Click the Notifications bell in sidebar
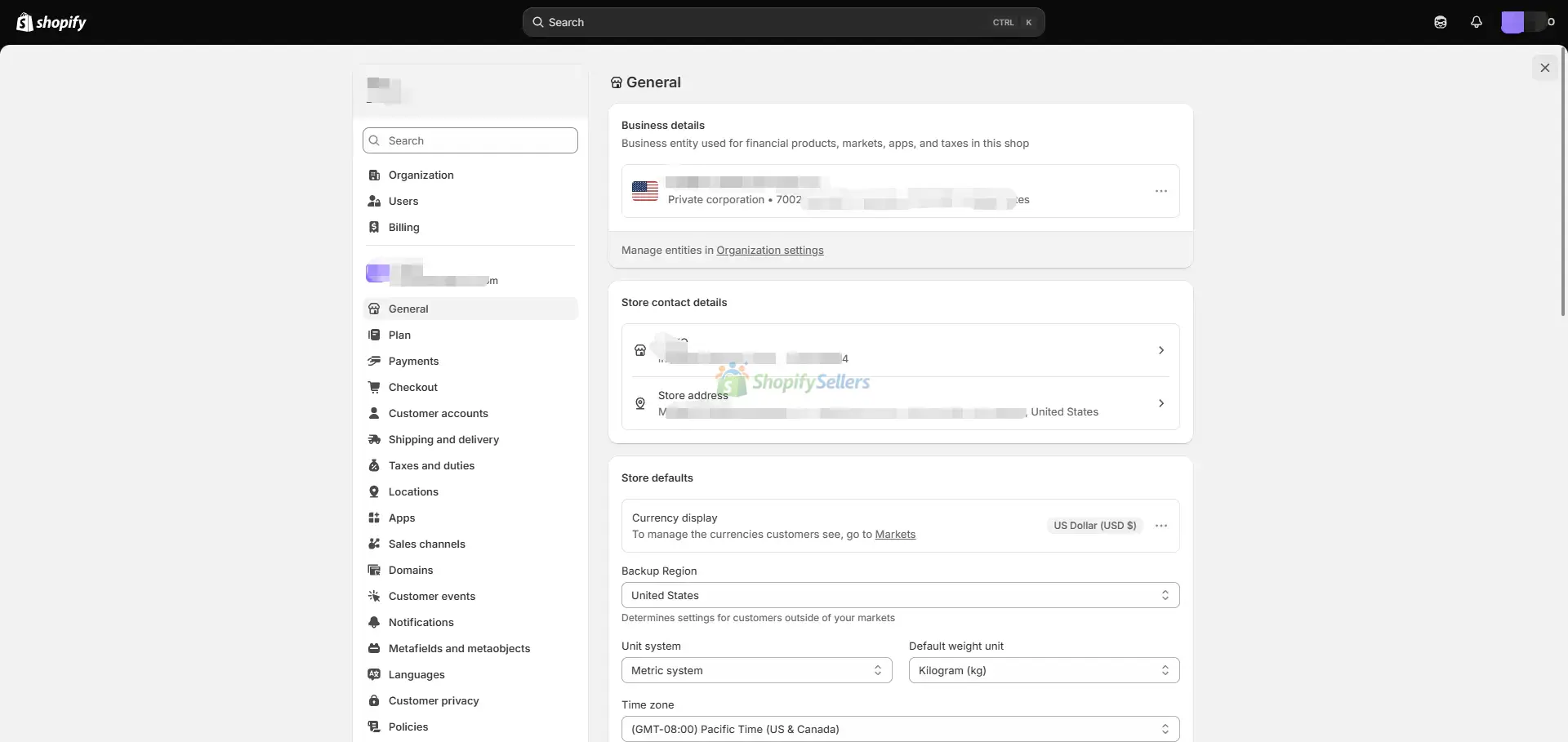This screenshot has width=1568, height=742. tap(374, 622)
